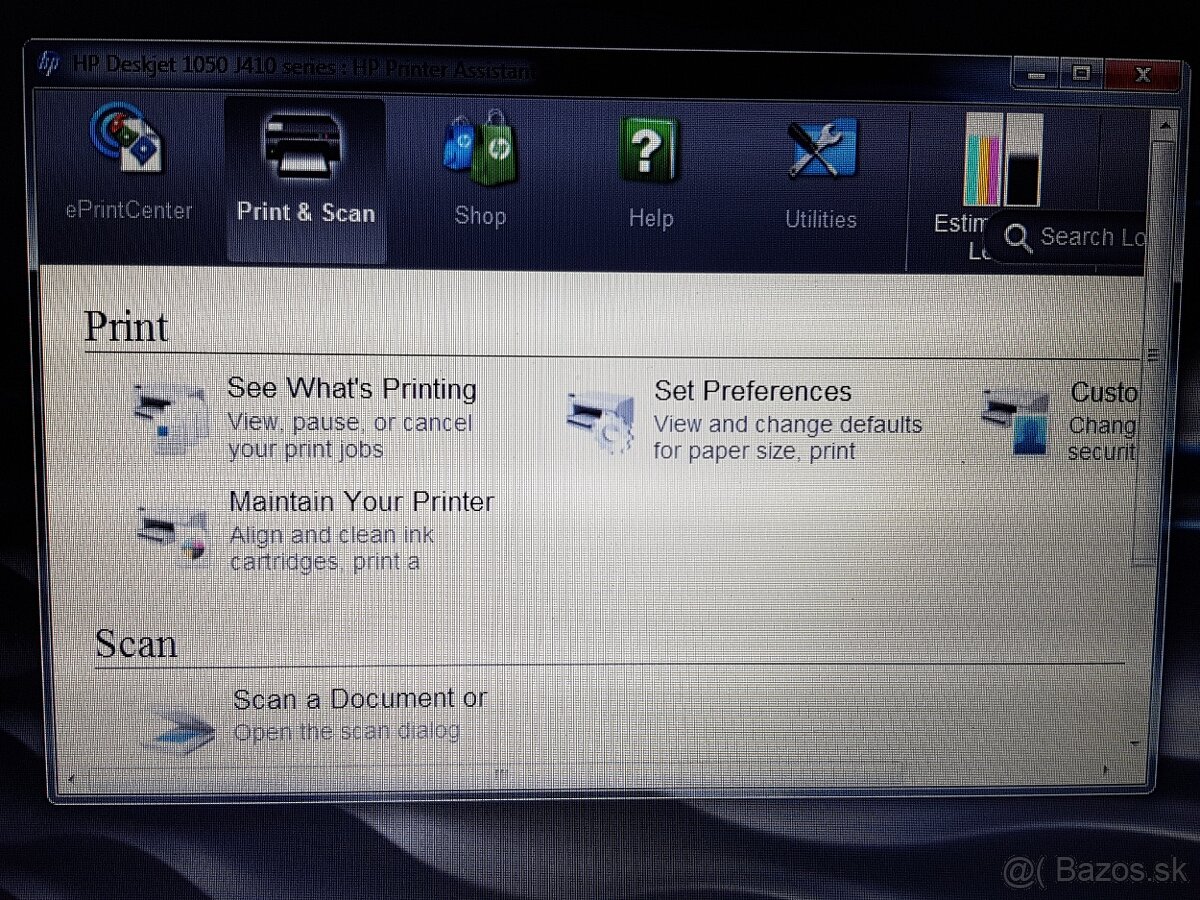Open Help via the question mark icon

point(650,150)
